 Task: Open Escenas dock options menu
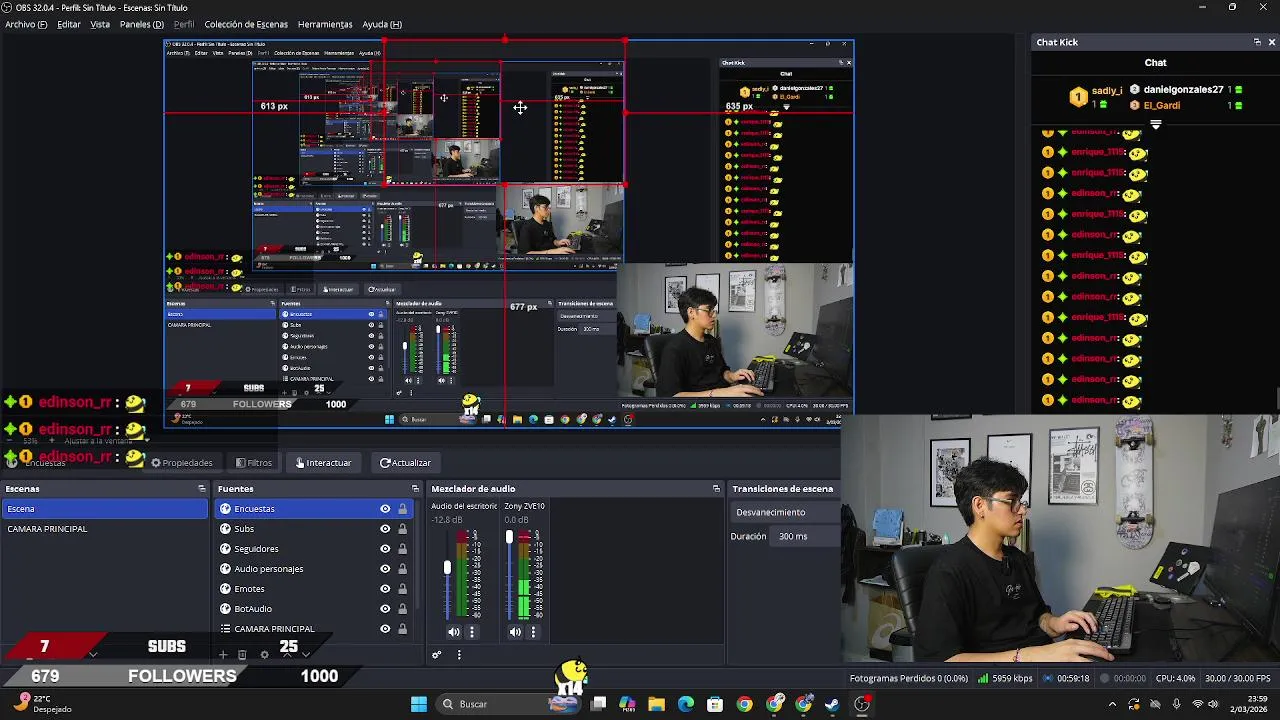pos(202,489)
